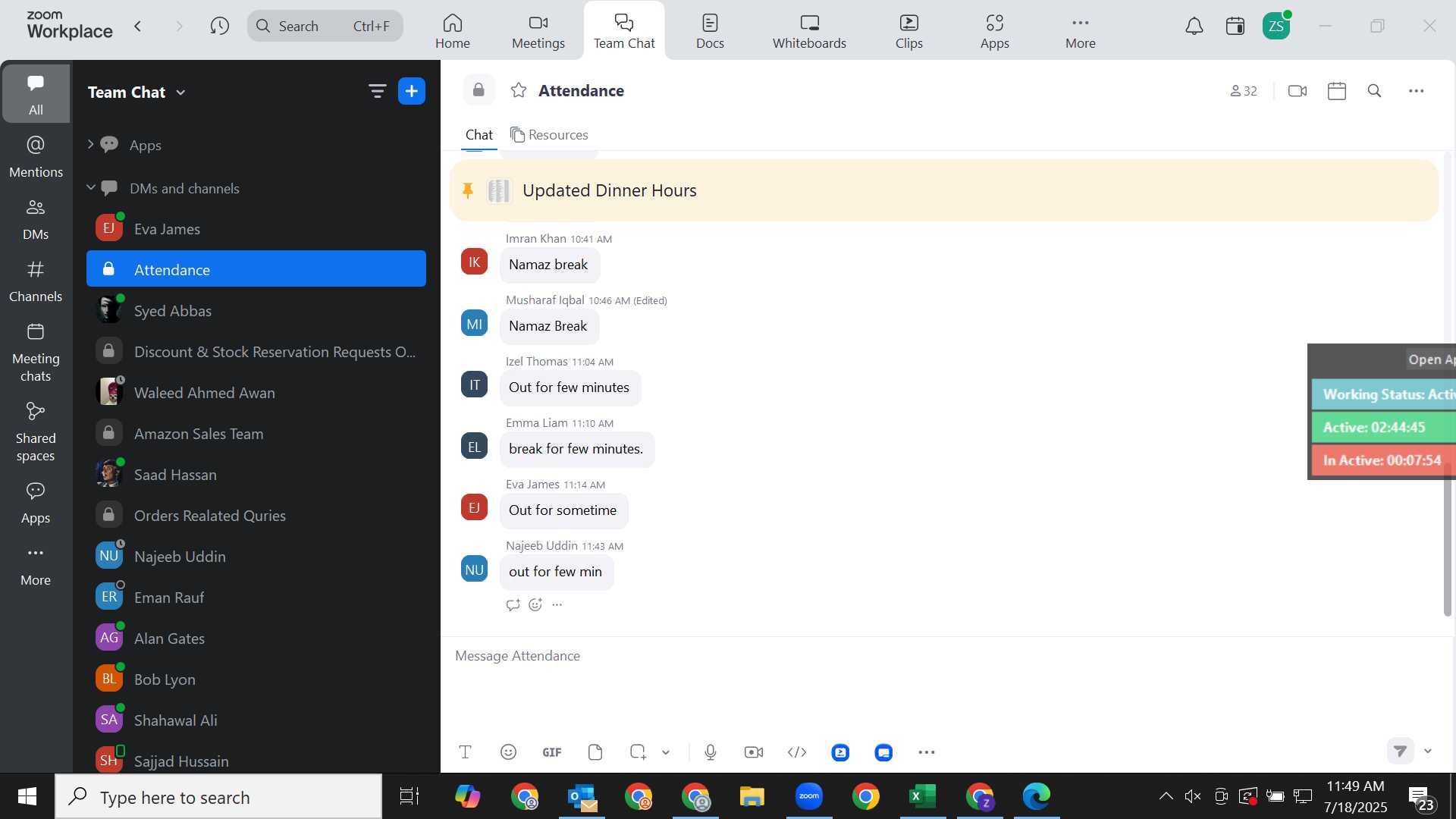The image size is (1456, 819).
Task: Open the Alan Gates chat
Action: pyautogui.click(x=256, y=638)
